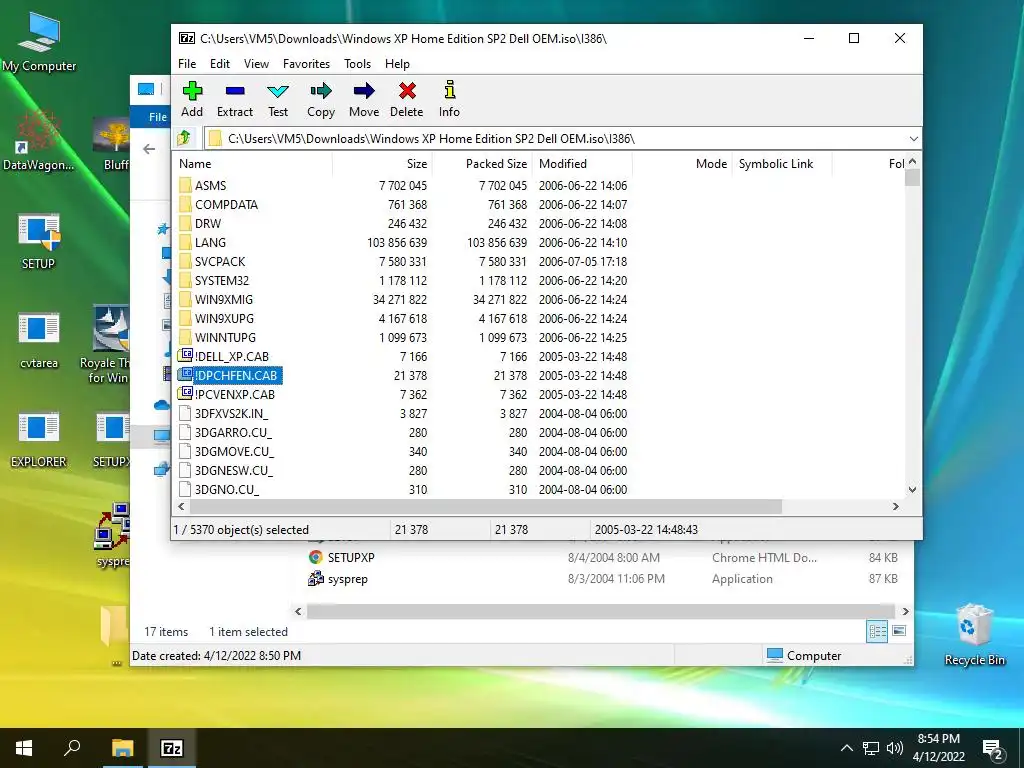Switch Explorer to large icons view
The image size is (1024, 768).
[899, 631]
